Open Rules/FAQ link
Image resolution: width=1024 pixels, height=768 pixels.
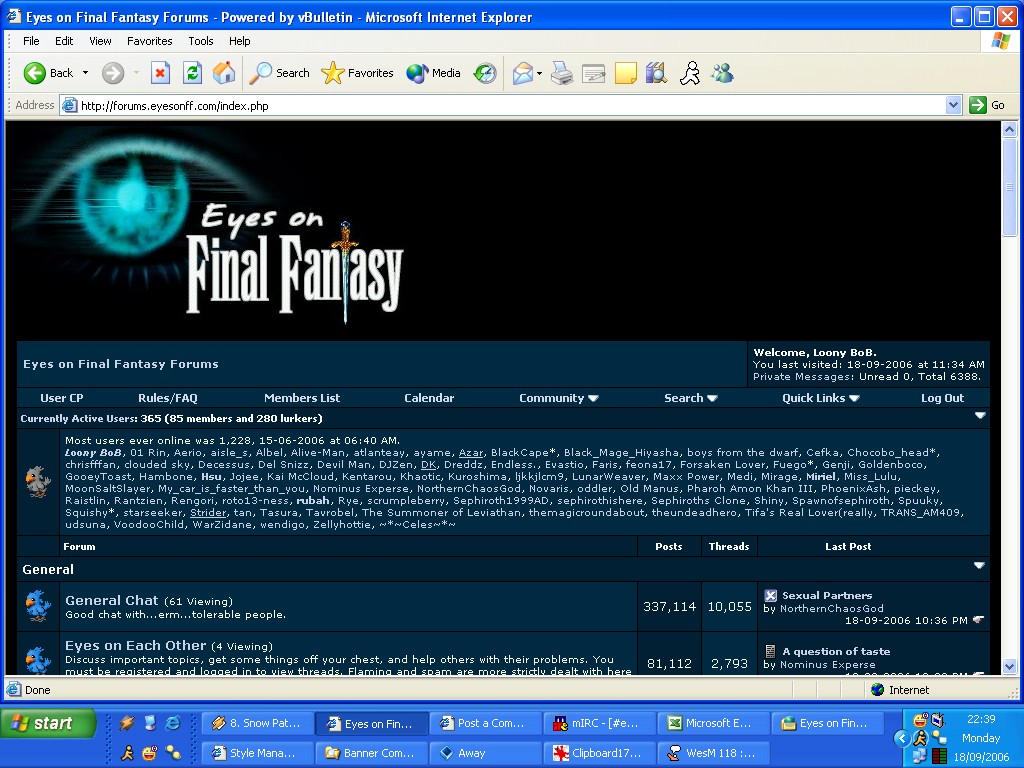click(x=167, y=398)
